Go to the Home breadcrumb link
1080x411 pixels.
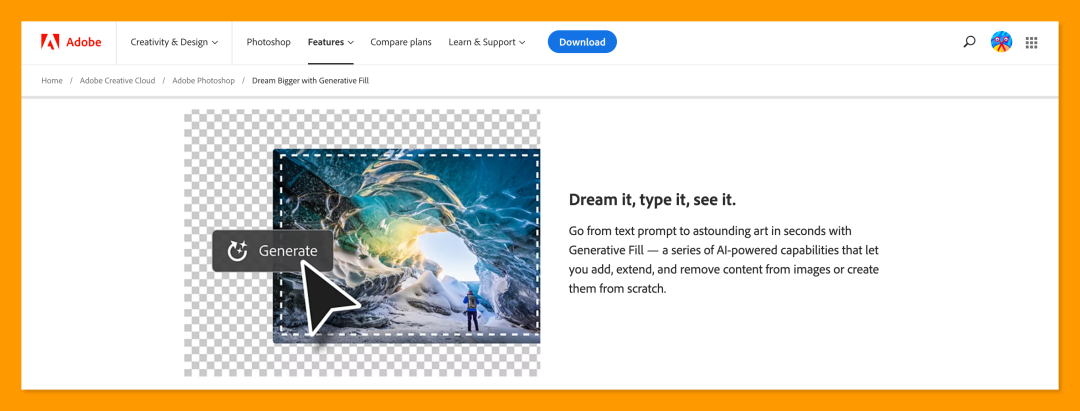coord(52,81)
